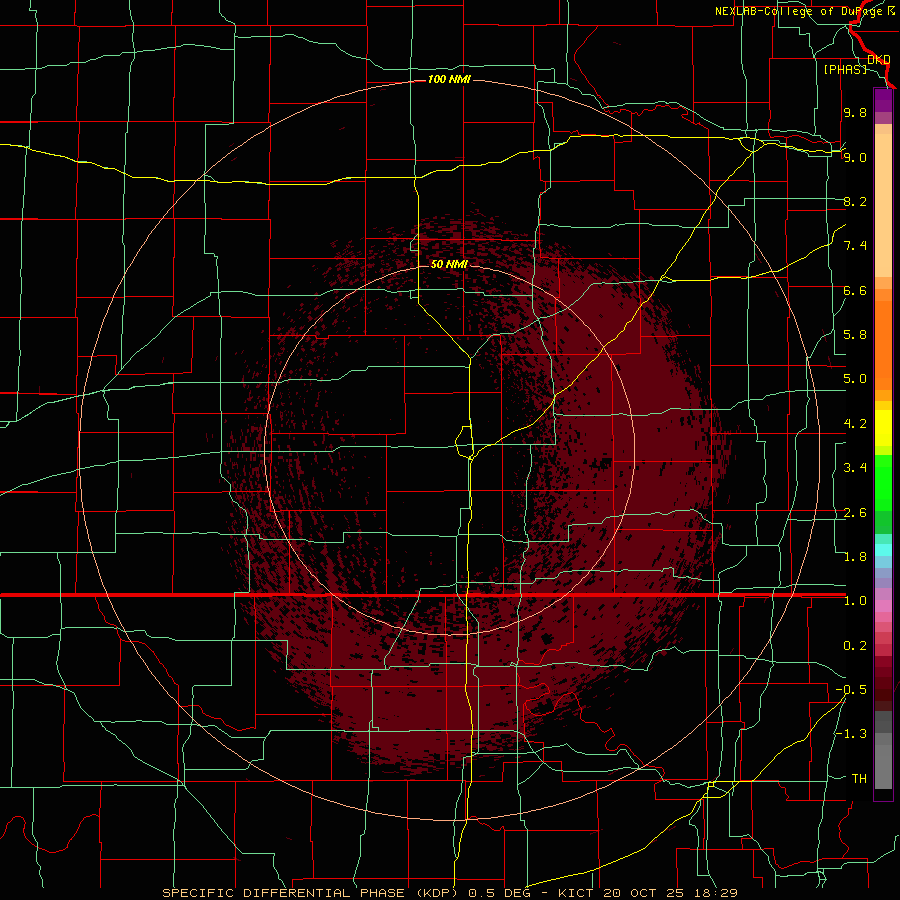
Task: Click the 0.2 legend value
Action: 855,646
